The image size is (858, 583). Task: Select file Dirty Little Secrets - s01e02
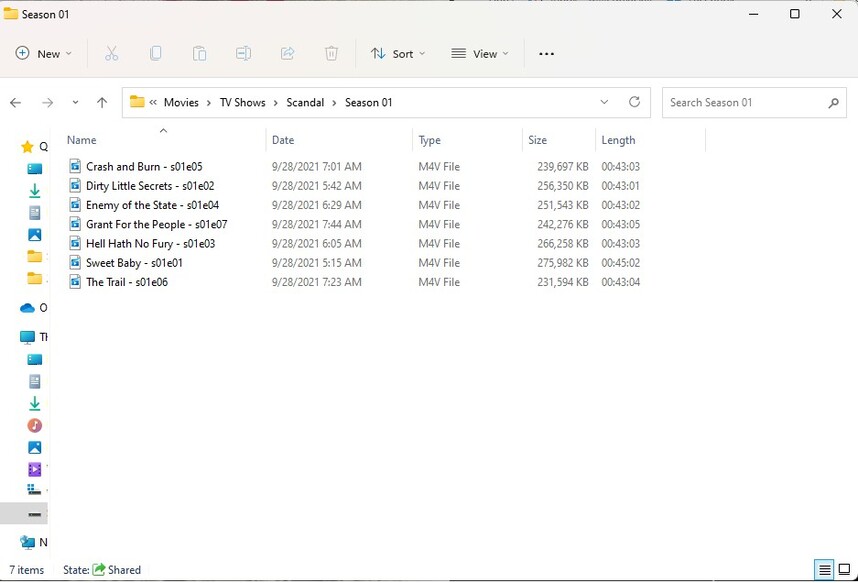pyautogui.click(x=150, y=186)
